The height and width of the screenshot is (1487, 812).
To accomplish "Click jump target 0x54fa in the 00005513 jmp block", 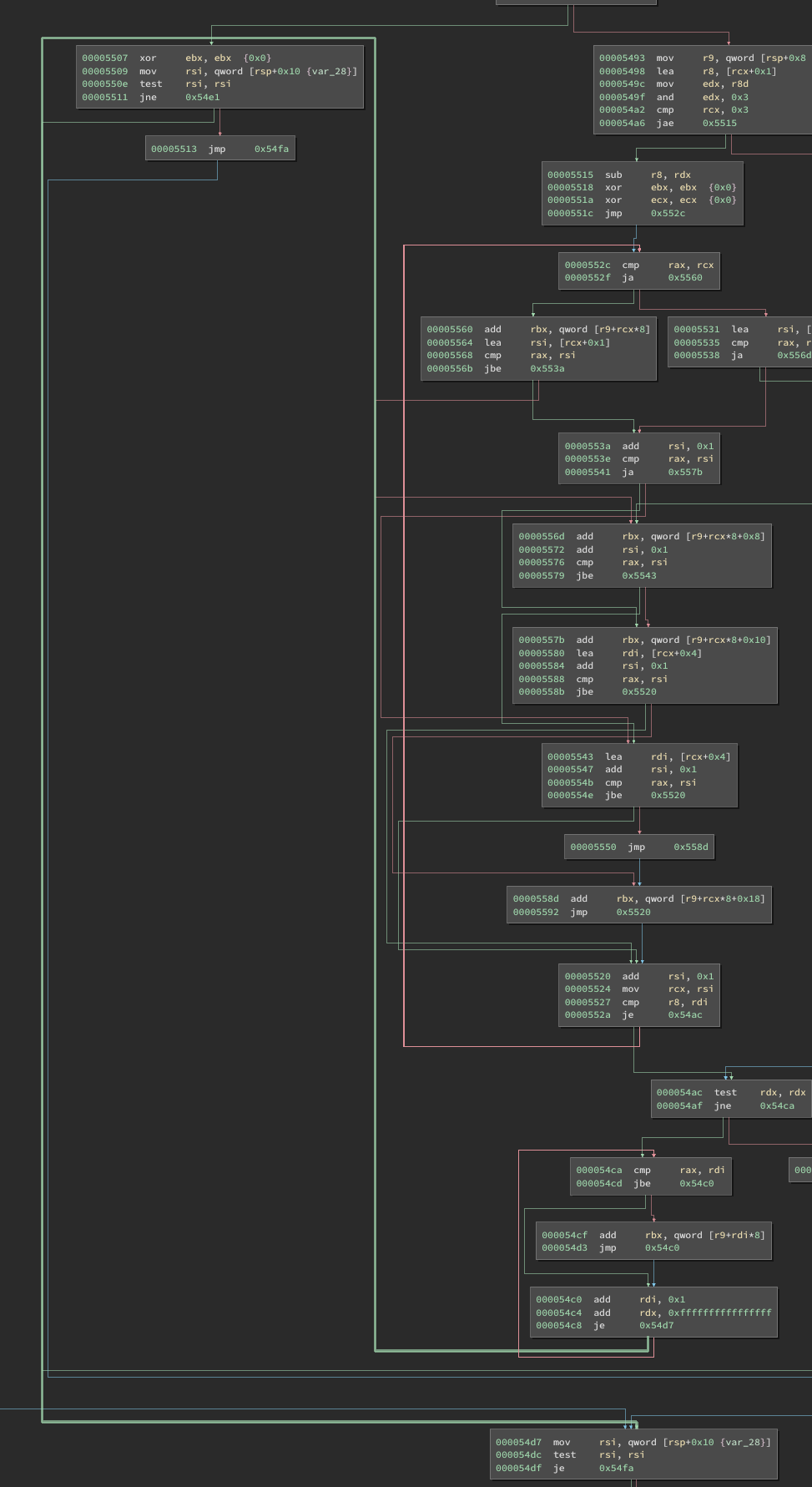I will click(271, 149).
